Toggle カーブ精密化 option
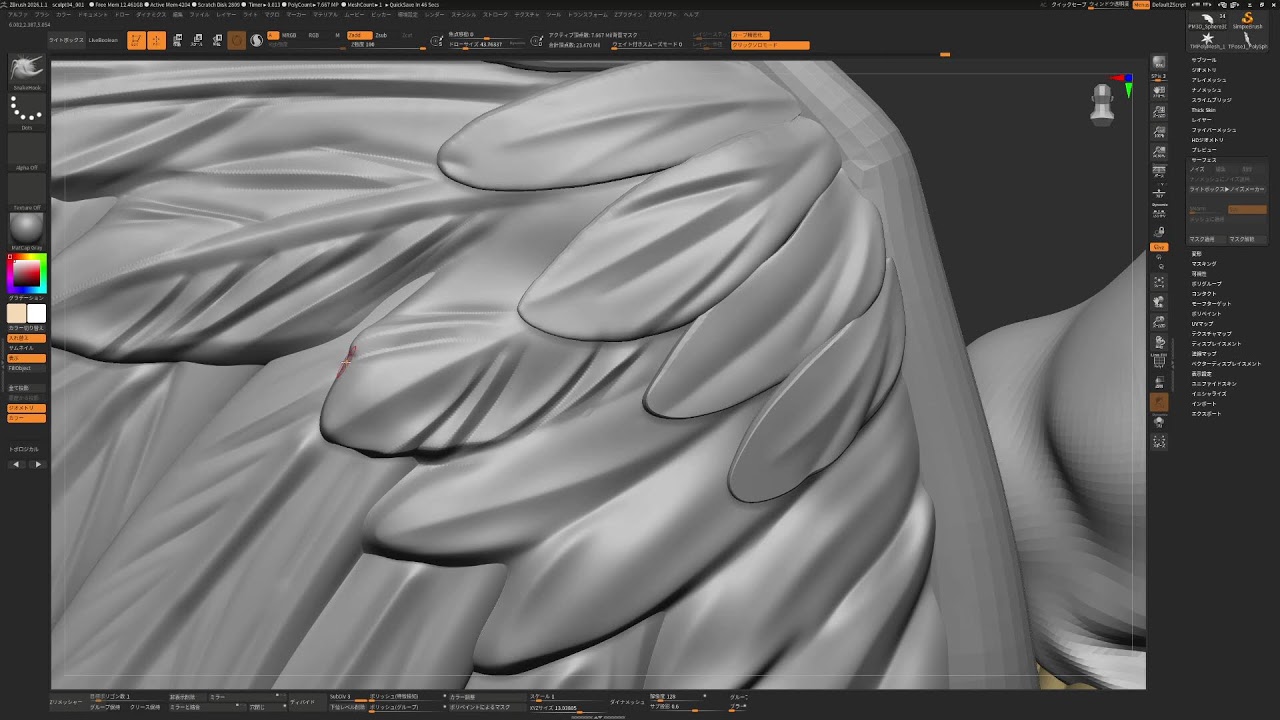The width and height of the screenshot is (1280, 720). (748, 35)
